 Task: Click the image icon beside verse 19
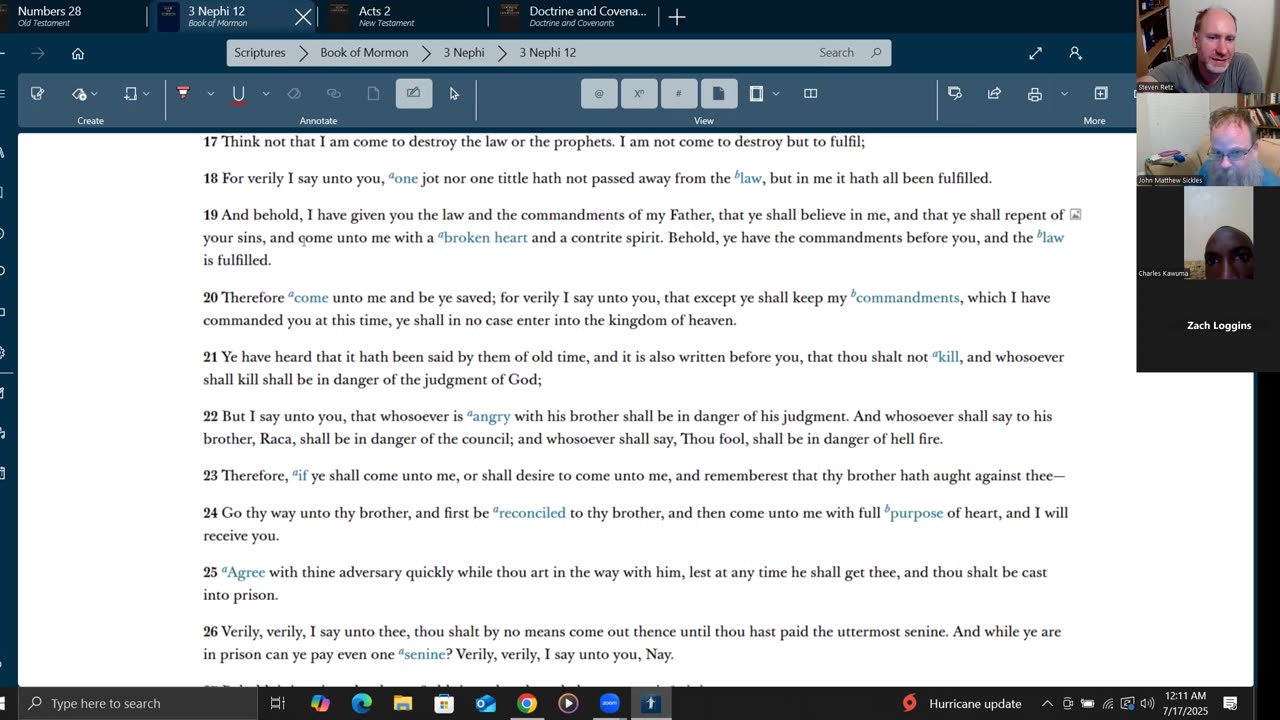tap(1076, 214)
